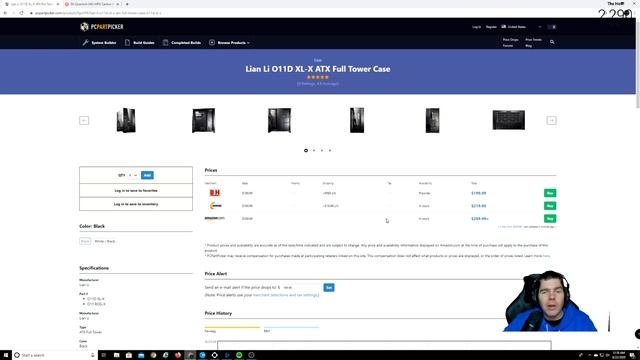Screen dimensions: 640x360
Task: Select the third carousel page dot
Action: click(322, 151)
